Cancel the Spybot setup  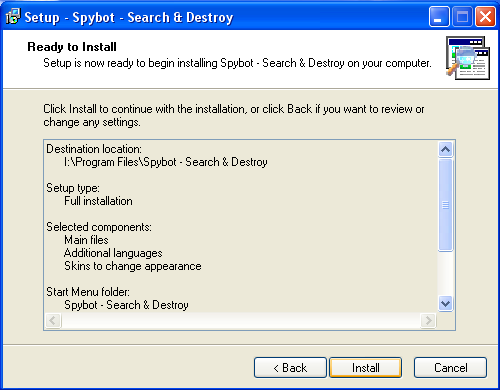[x=450, y=367]
